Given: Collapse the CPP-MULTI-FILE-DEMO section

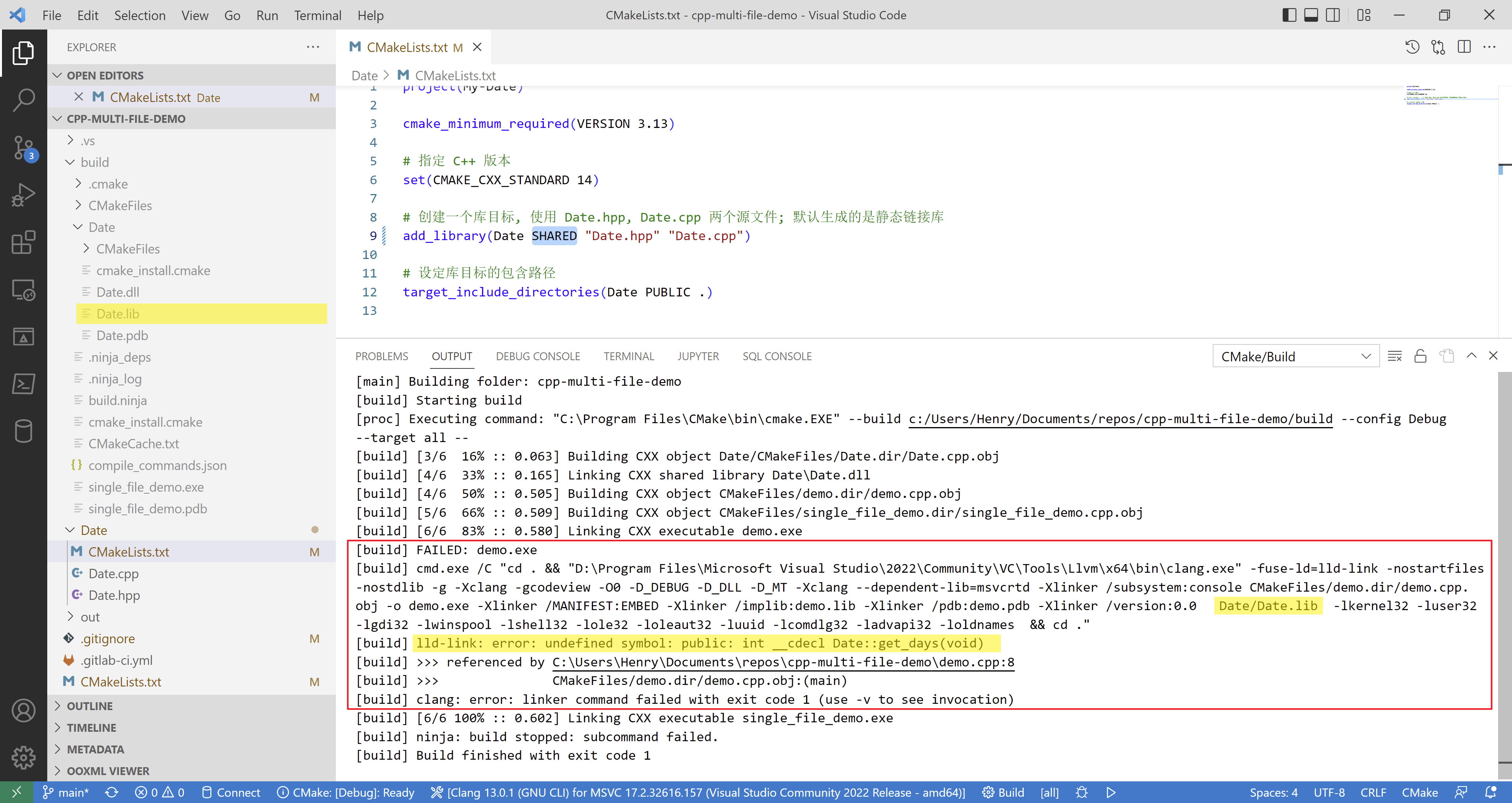Looking at the screenshot, I should point(191,118).
